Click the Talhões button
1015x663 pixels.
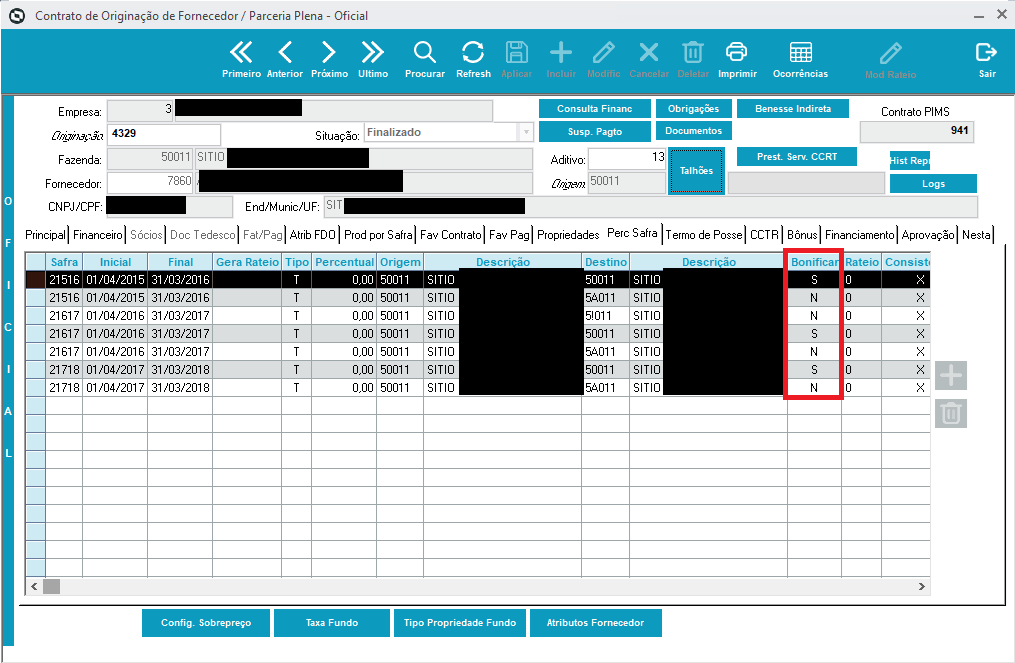(696, 171)
